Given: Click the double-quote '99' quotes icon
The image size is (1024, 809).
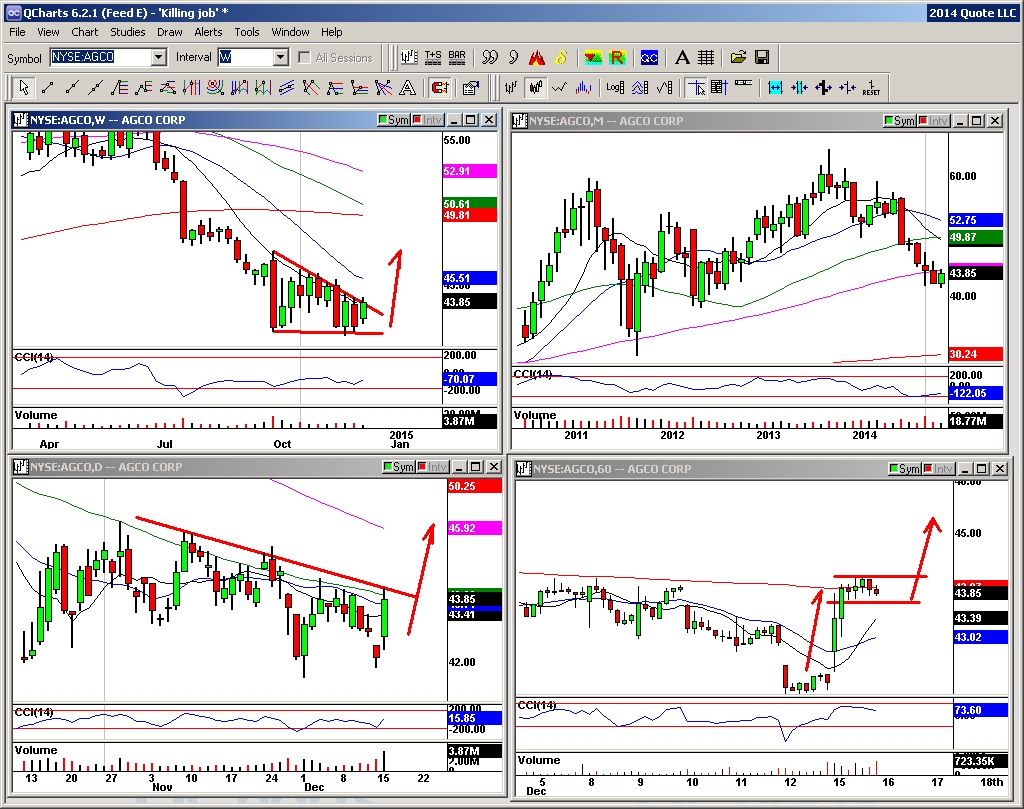Looking at the screenshot, I should pos(489,57).
